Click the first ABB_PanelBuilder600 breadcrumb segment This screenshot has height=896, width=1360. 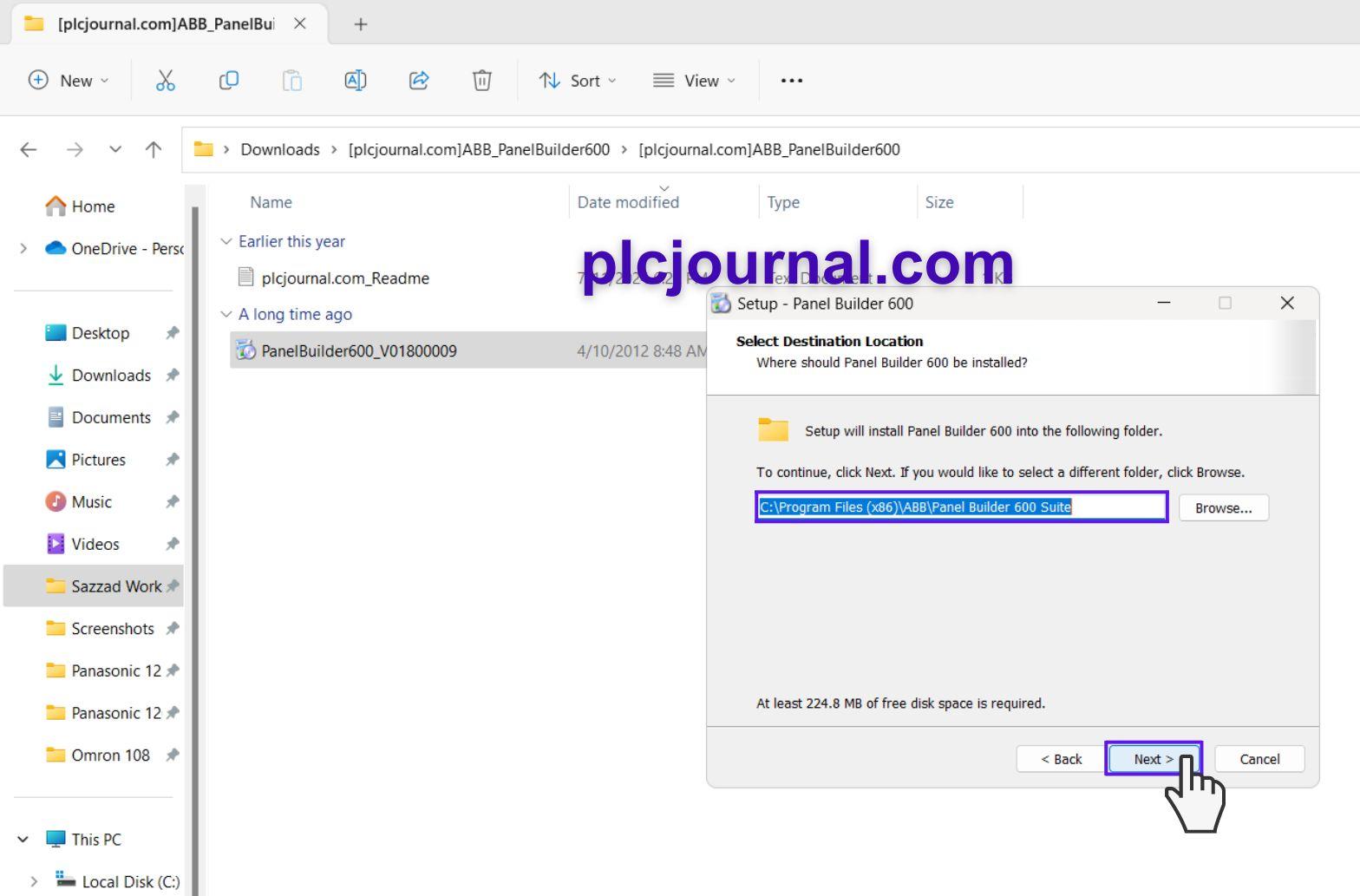point(479,149)
